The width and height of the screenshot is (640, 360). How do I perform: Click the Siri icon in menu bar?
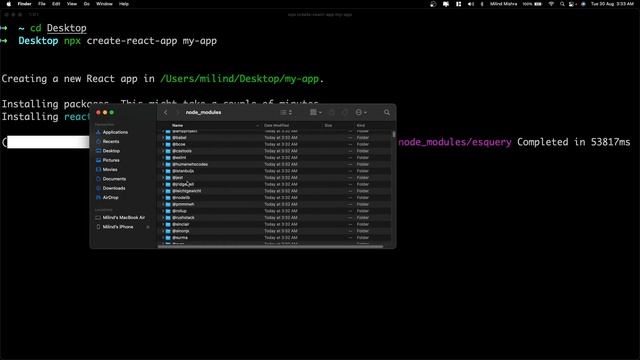coord(583,4)
